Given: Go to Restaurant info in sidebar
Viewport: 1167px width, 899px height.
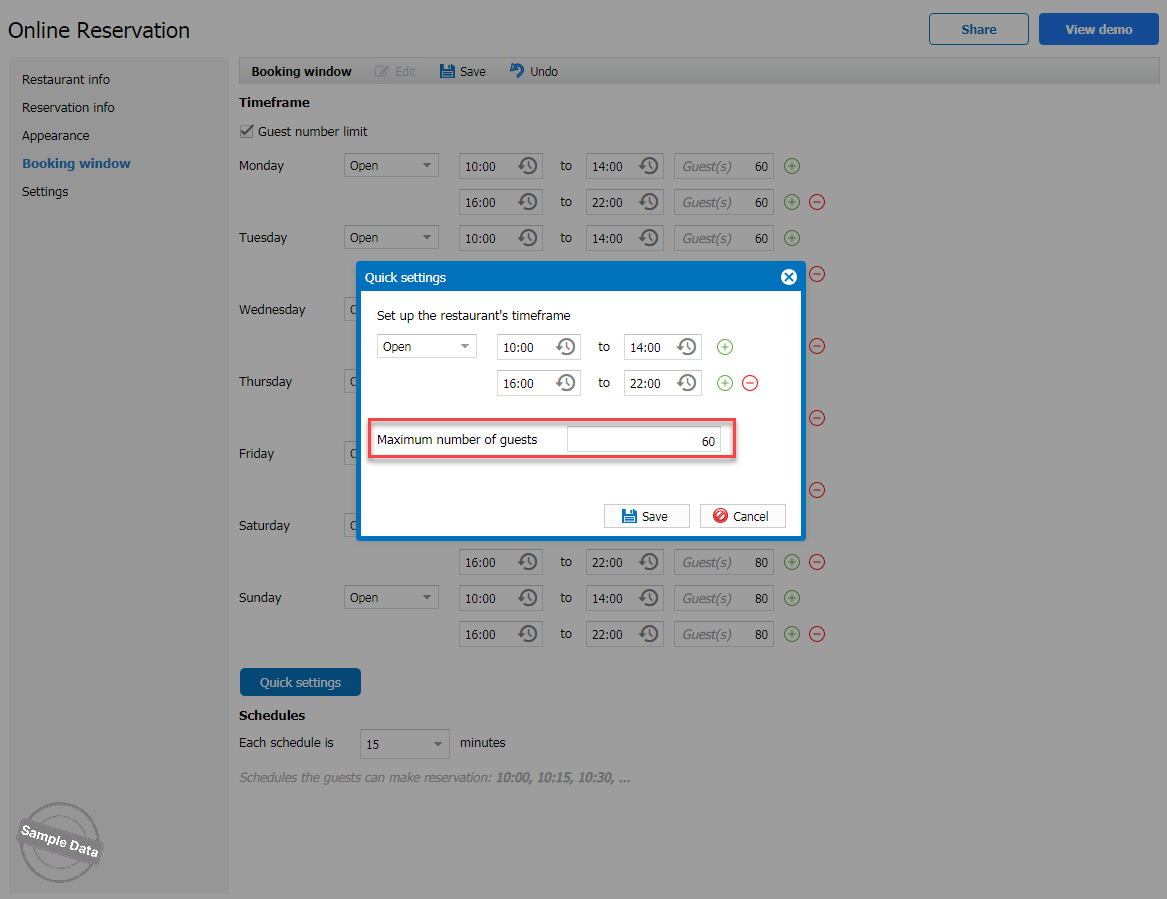Looking at the screenshot, I should click(x=66, y=79).
